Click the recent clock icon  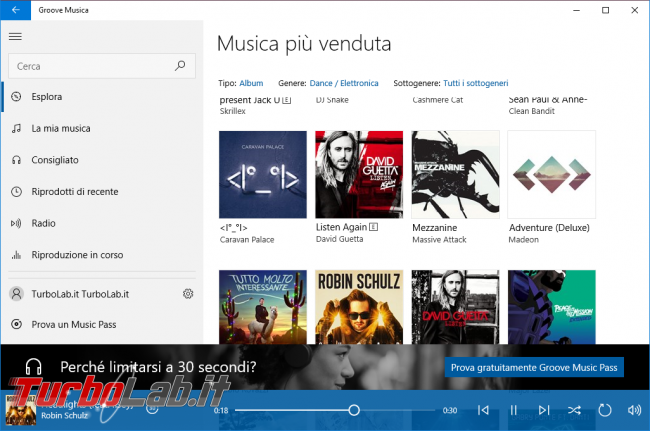tap(16, 191)
